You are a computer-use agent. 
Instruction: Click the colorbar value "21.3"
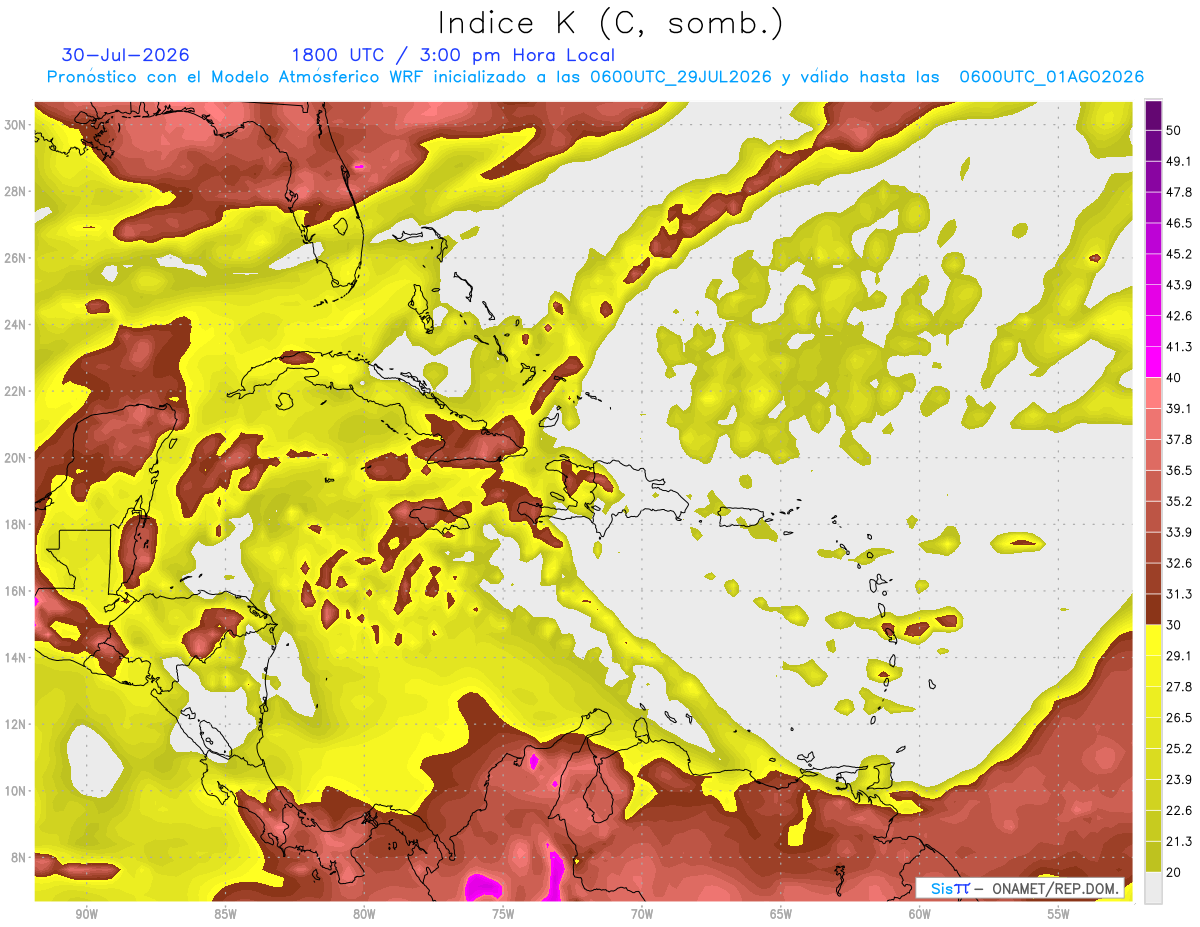pyautogui.click(x=1179, y=842)
